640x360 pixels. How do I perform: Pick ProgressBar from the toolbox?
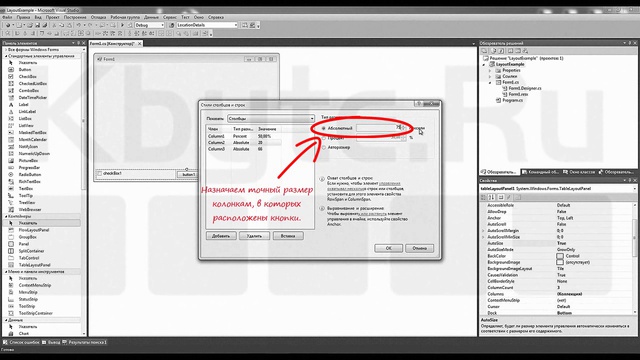point(29,167)
